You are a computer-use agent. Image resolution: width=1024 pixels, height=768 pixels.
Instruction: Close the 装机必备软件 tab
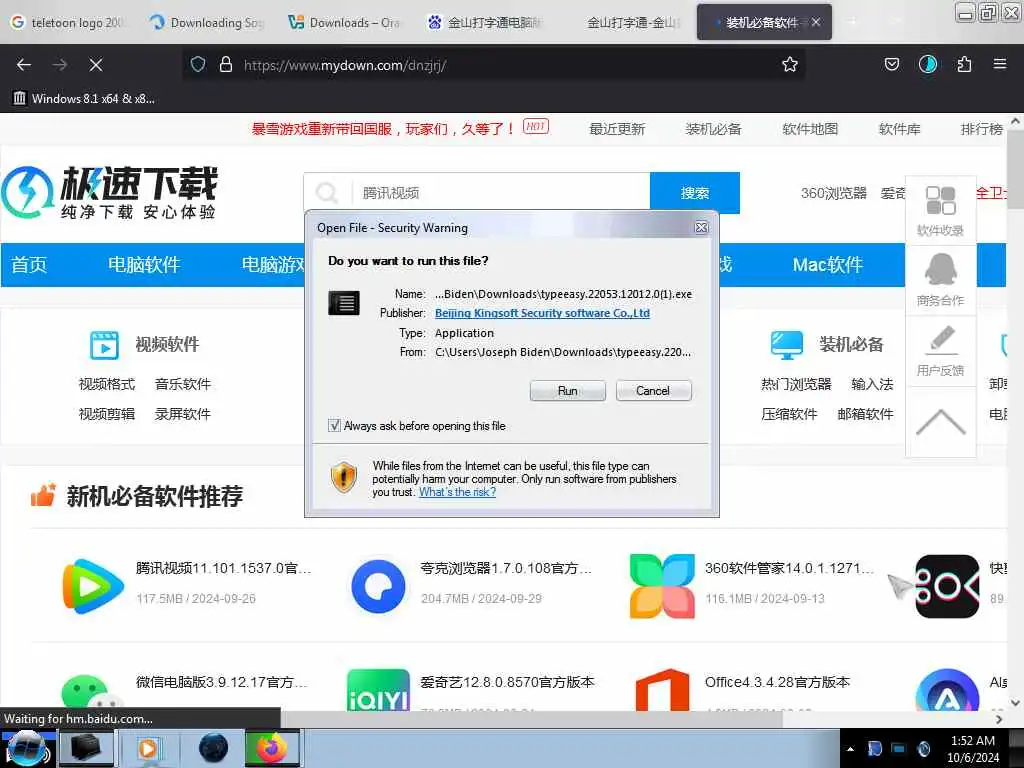point(816,22)
